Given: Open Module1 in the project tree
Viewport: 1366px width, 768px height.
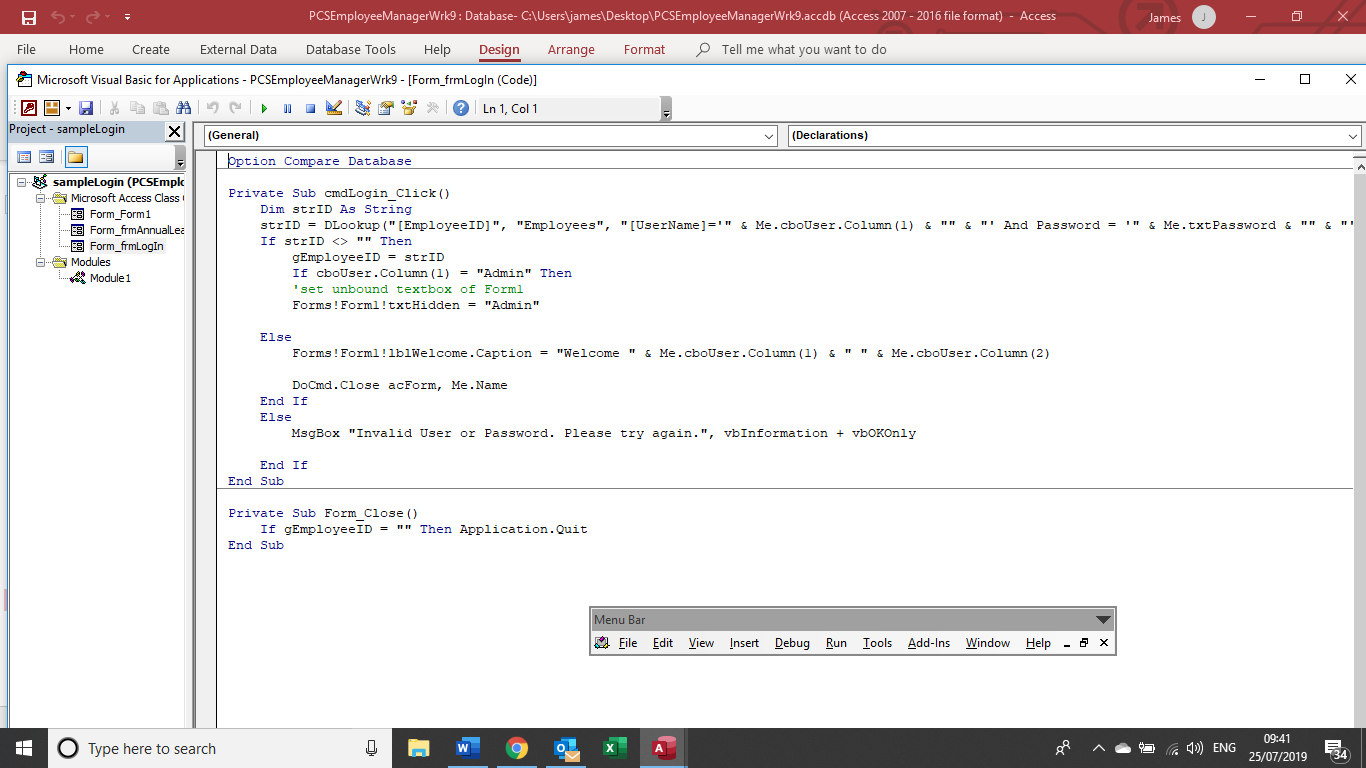Looking at the screenshot, I should coord(110,278).
